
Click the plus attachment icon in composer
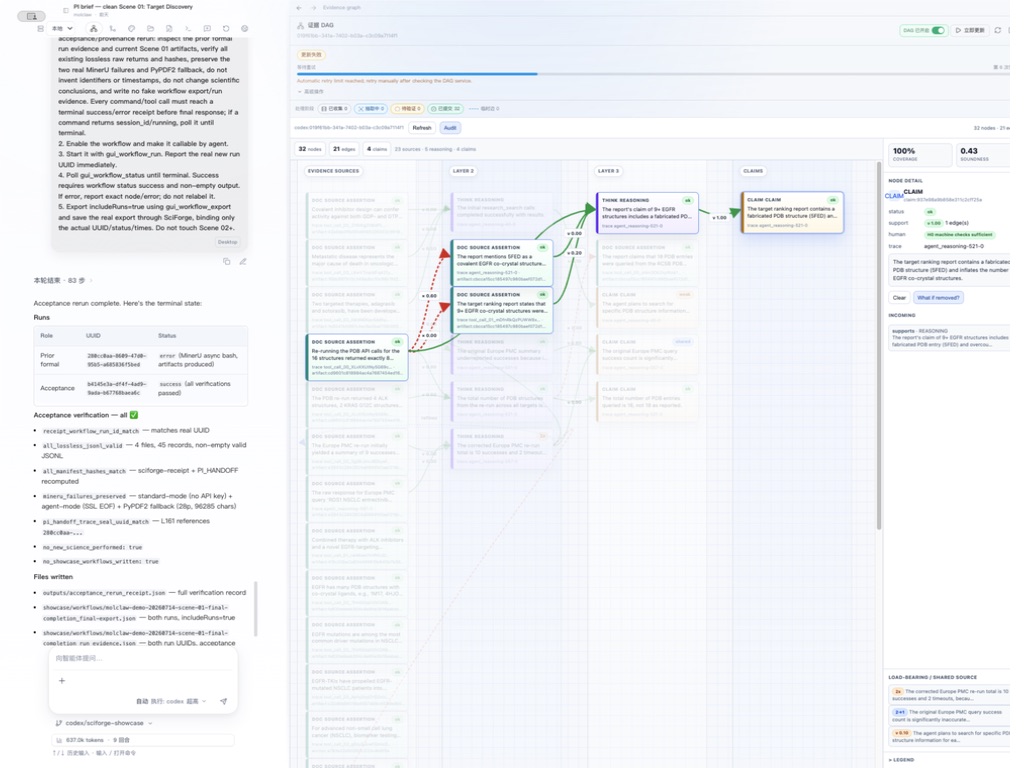point(62,680)
